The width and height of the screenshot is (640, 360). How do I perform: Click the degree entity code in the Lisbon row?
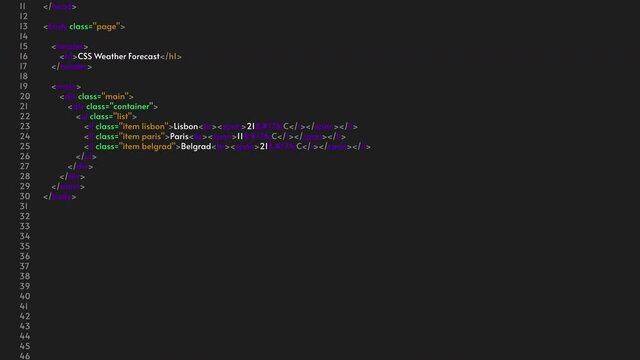269,127
